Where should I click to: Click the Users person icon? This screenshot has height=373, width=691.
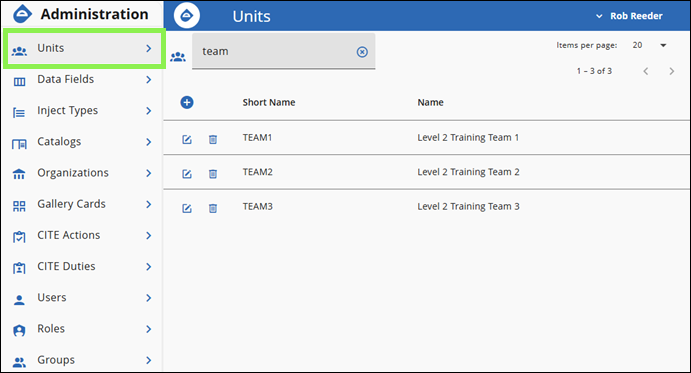pos(19,300)
